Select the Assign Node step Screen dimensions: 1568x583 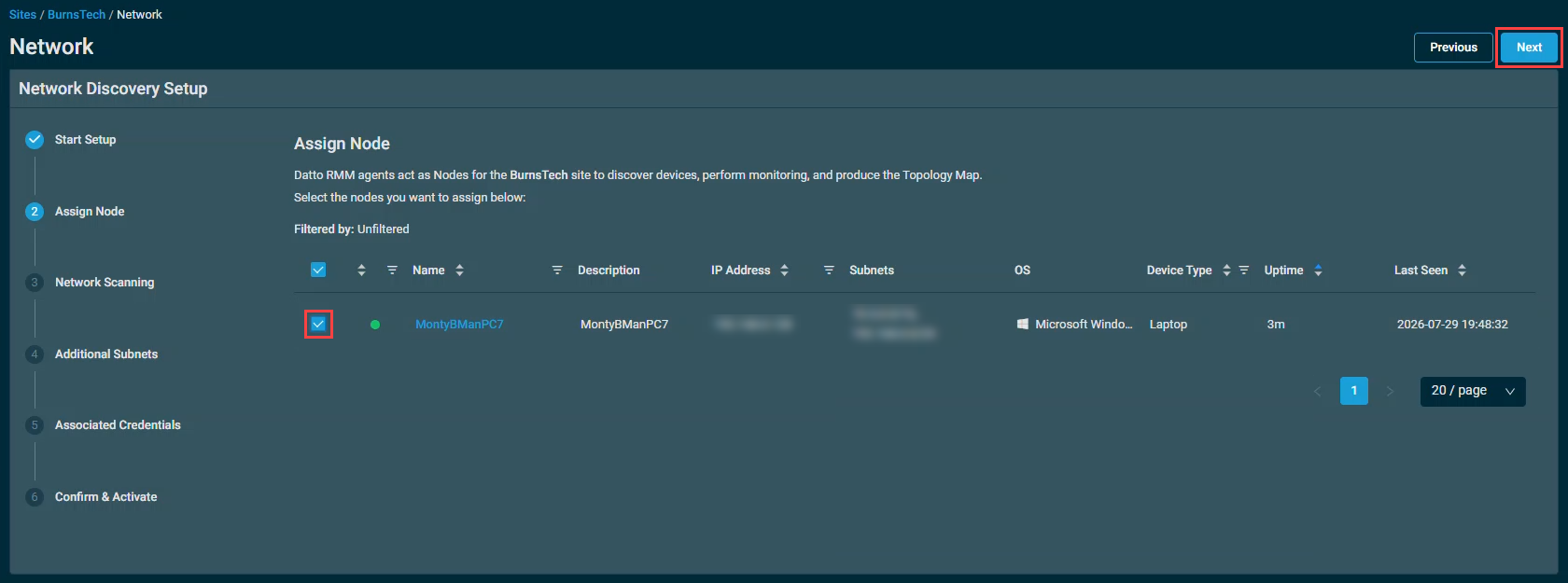(x=90, y=212)
